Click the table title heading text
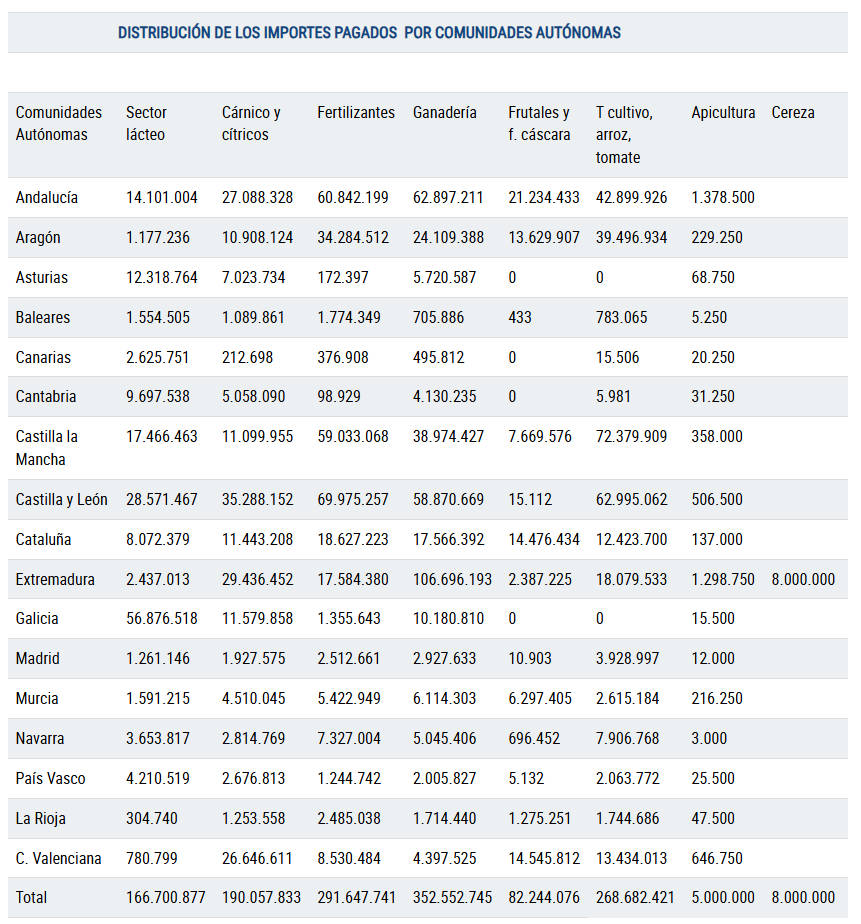This screenshot has width=861, height=924. 369,32
